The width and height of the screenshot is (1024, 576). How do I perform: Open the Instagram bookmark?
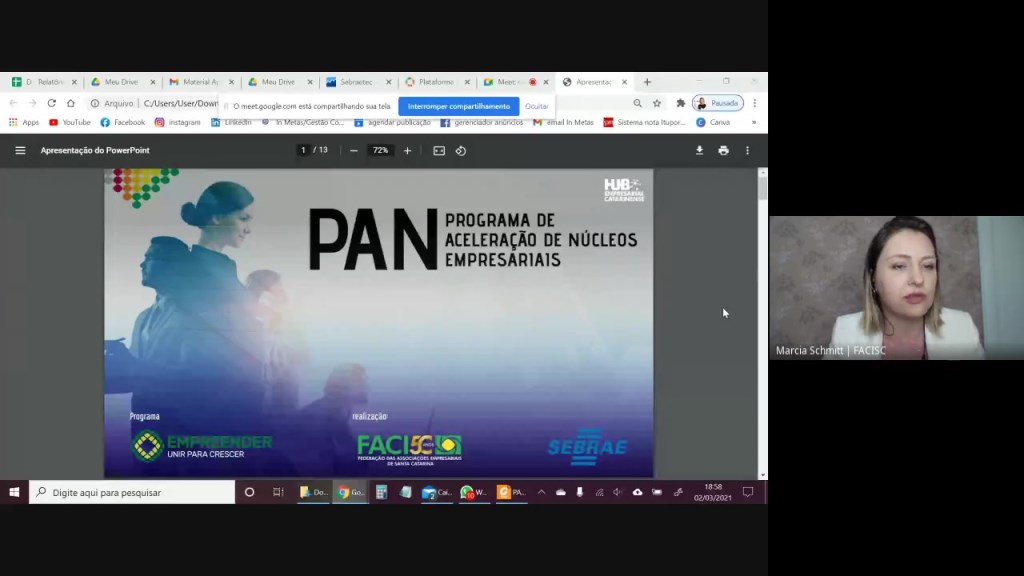pyautogui.click(x=178, y=122)
